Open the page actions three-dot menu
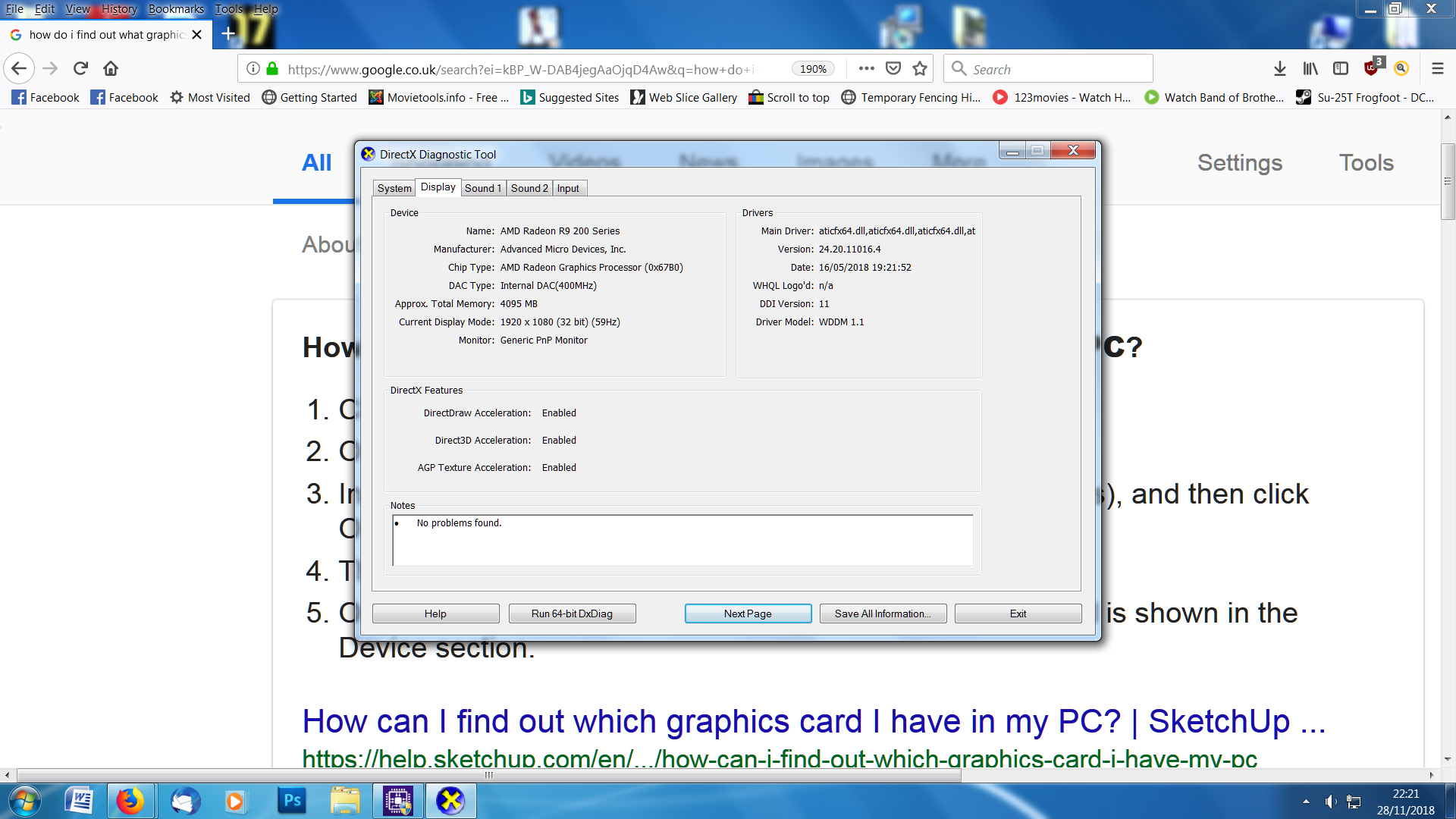1456x819 pixels. click(867, 68)
